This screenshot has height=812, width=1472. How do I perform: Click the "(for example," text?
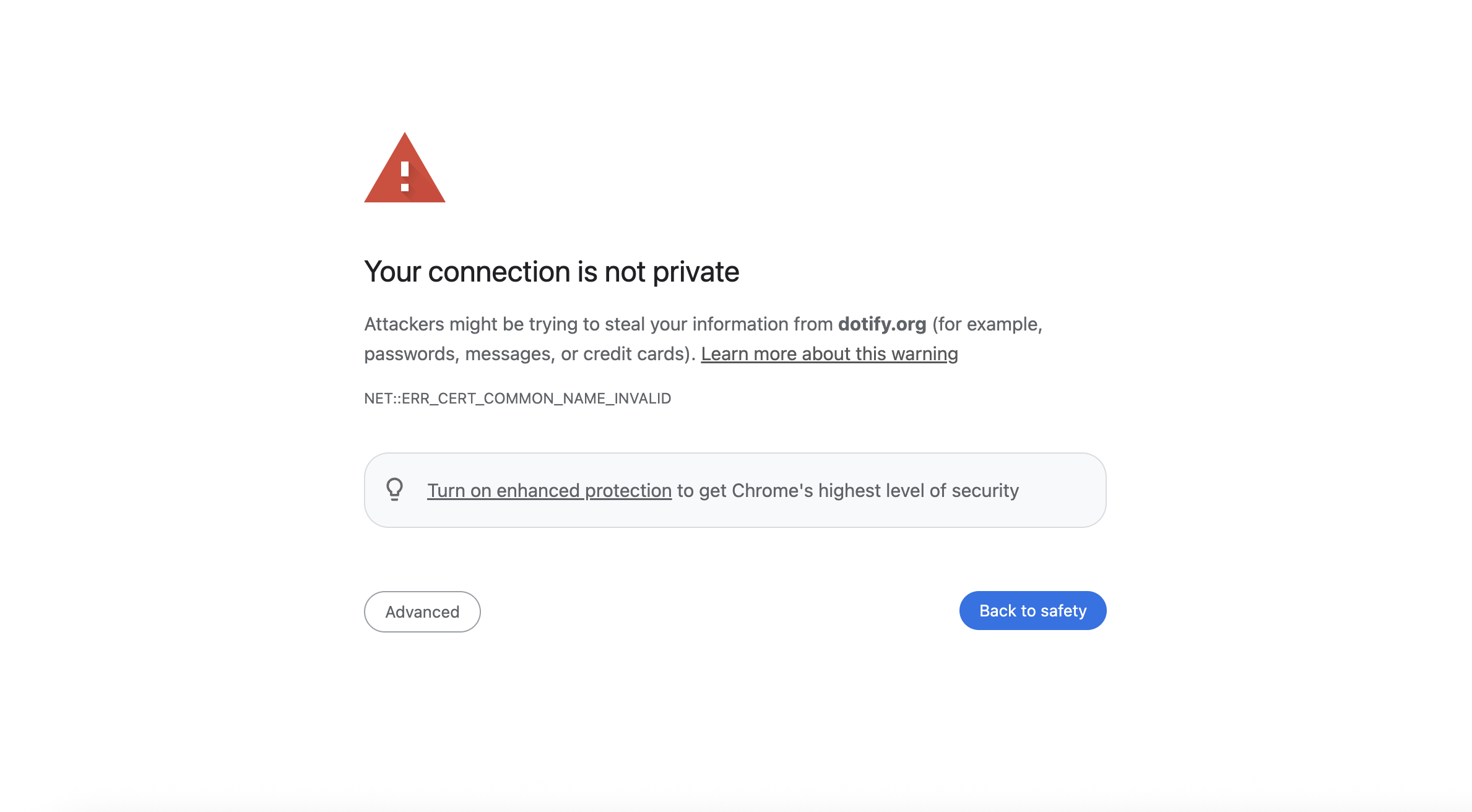[x=987, y=324]
